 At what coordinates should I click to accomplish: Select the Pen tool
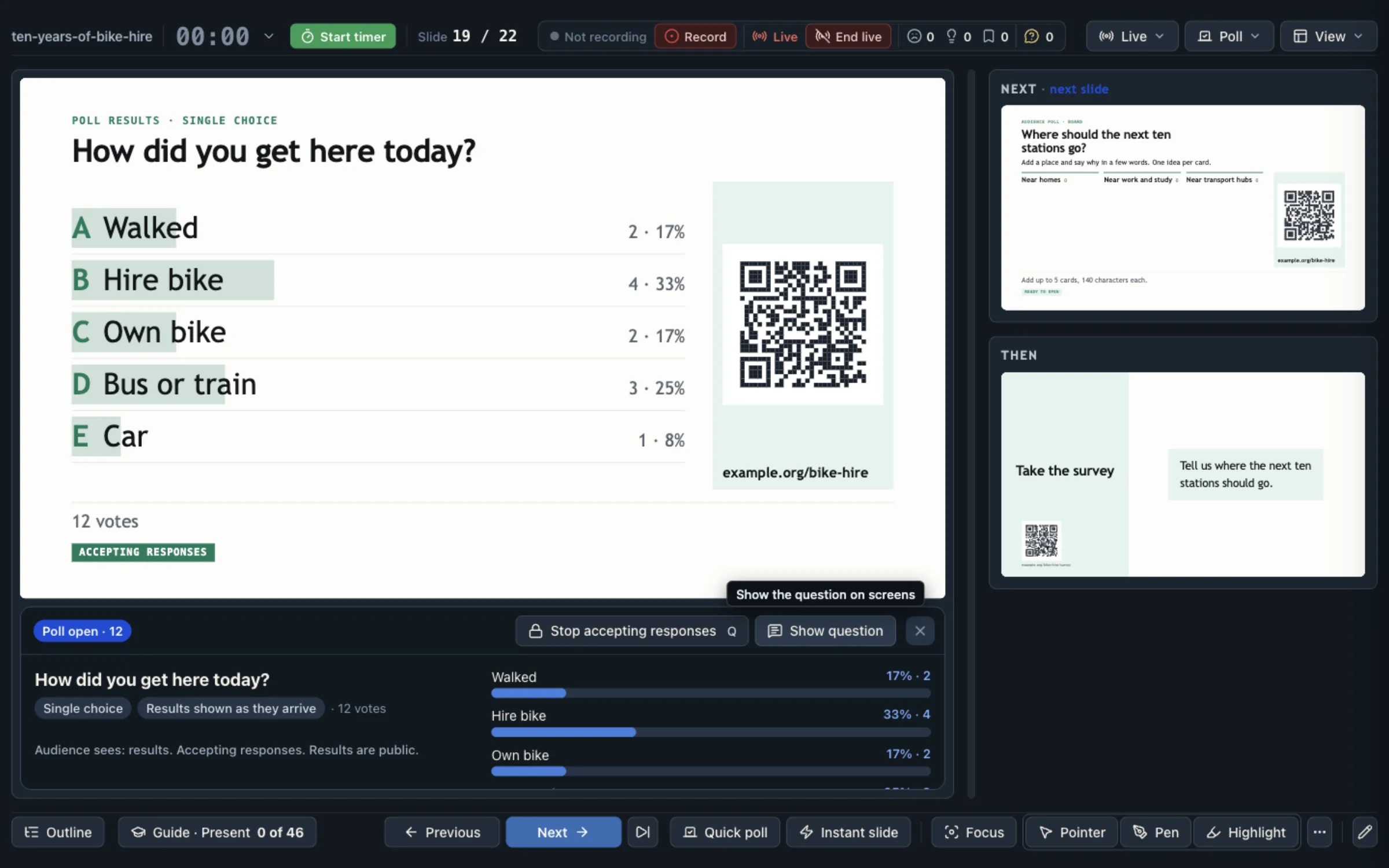point(1156,832)
